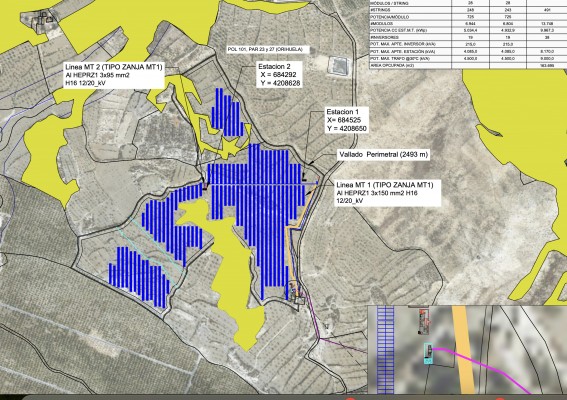Click the 'POT. MAX. APTE. INVERSOR (kVA)' table row
The image size is (567, 400).
point(468,44)
